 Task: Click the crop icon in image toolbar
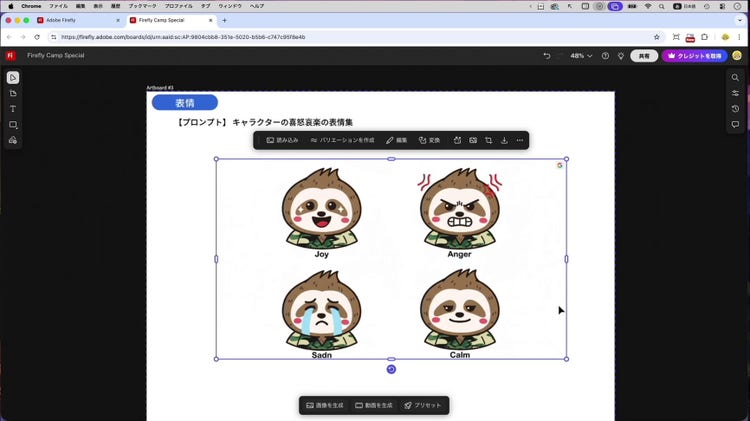[x=488, y=140]
